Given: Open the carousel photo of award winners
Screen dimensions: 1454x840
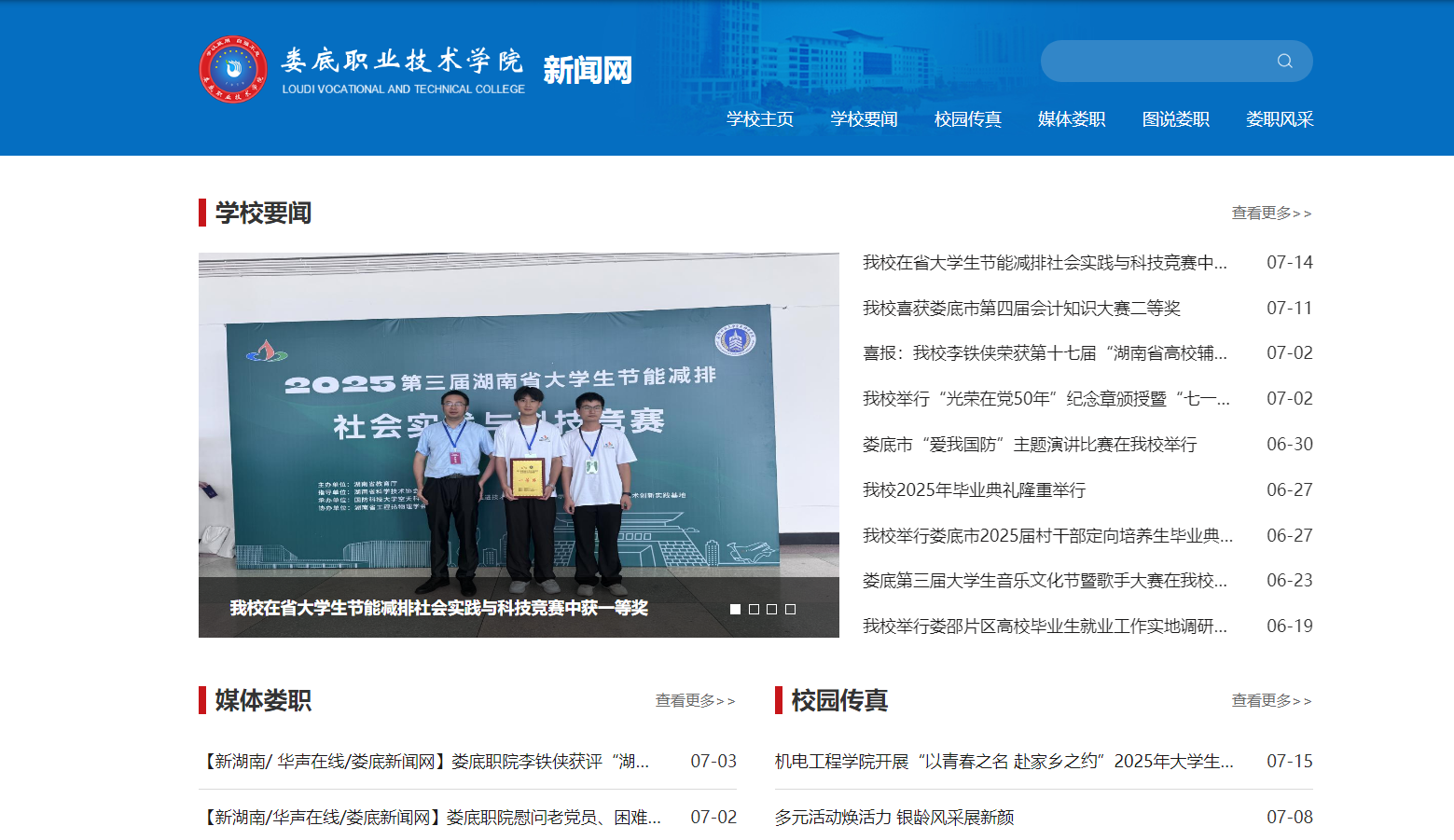Looking at the screenshot, I should coord(519,420).
